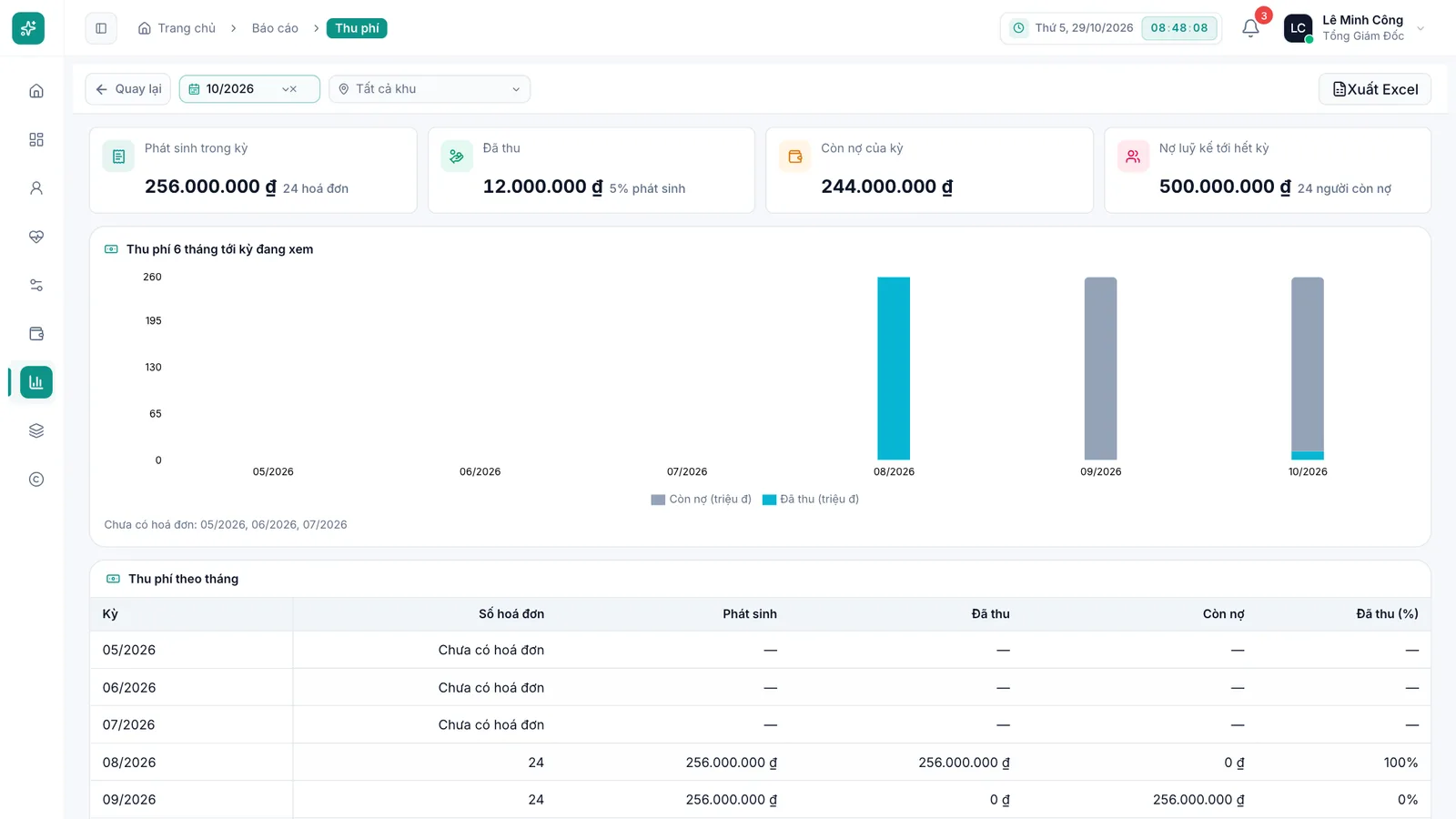1456x819 pixels.
Task: Clear the 10/2026 period selection
Action: click(x=294, y=89)
